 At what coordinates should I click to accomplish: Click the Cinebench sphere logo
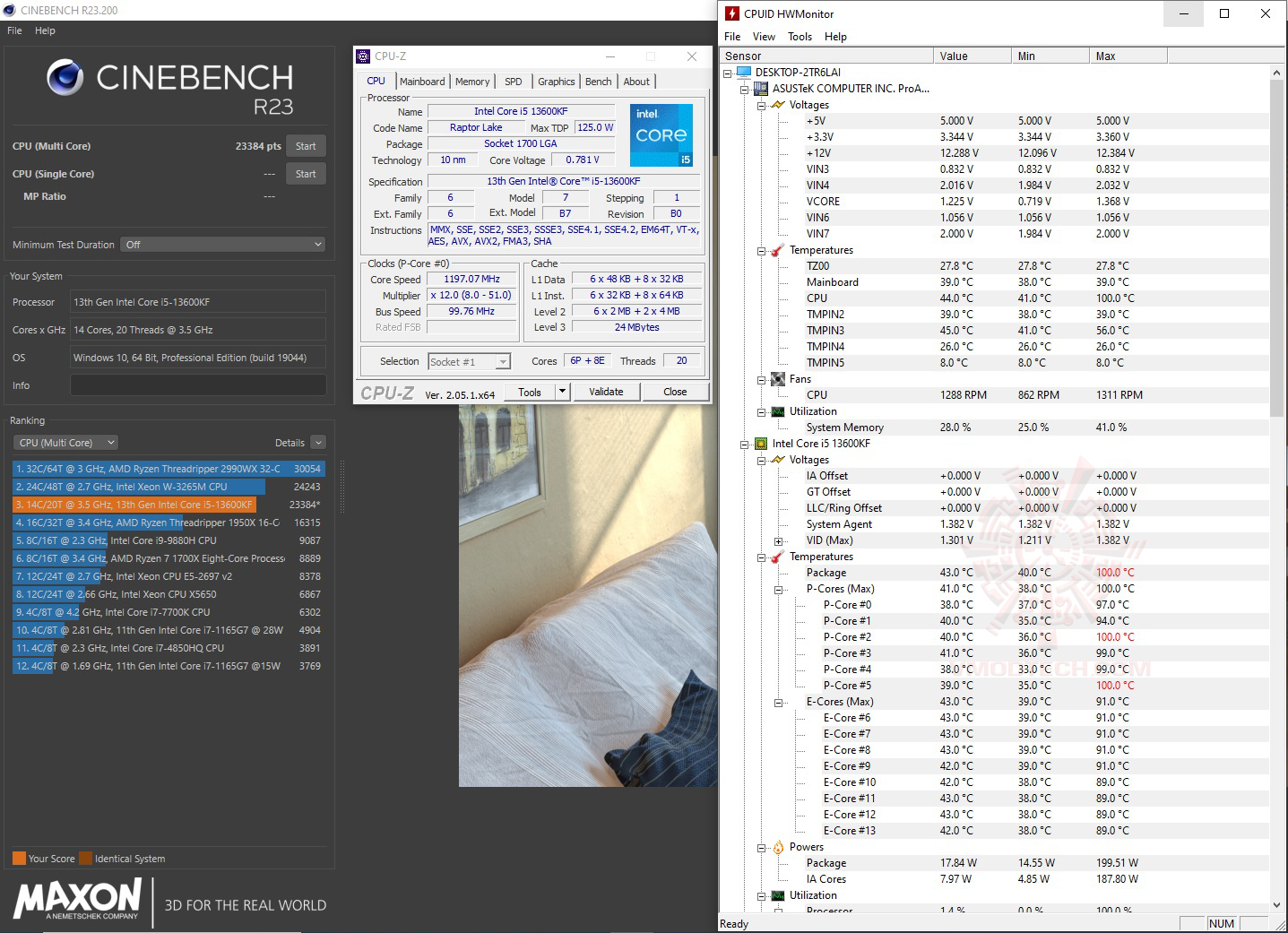pyautogui.click(x=65, y=78)
